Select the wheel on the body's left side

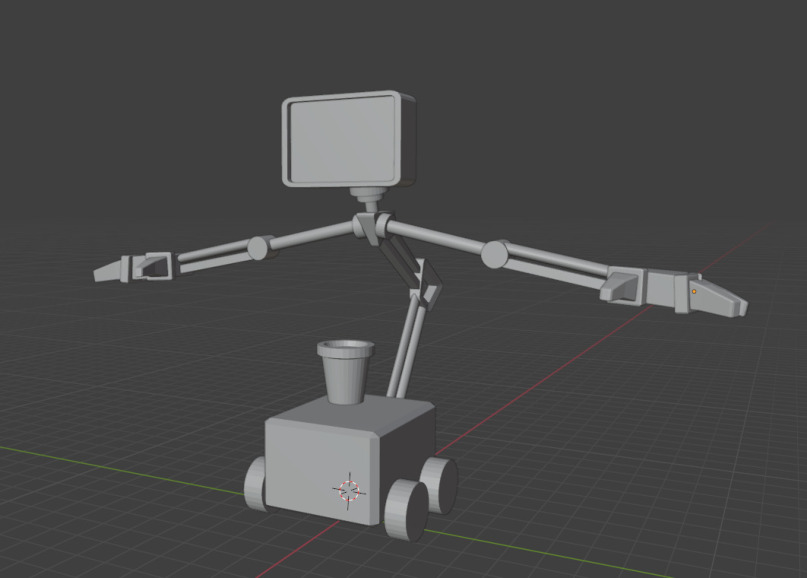click(258, 484)
